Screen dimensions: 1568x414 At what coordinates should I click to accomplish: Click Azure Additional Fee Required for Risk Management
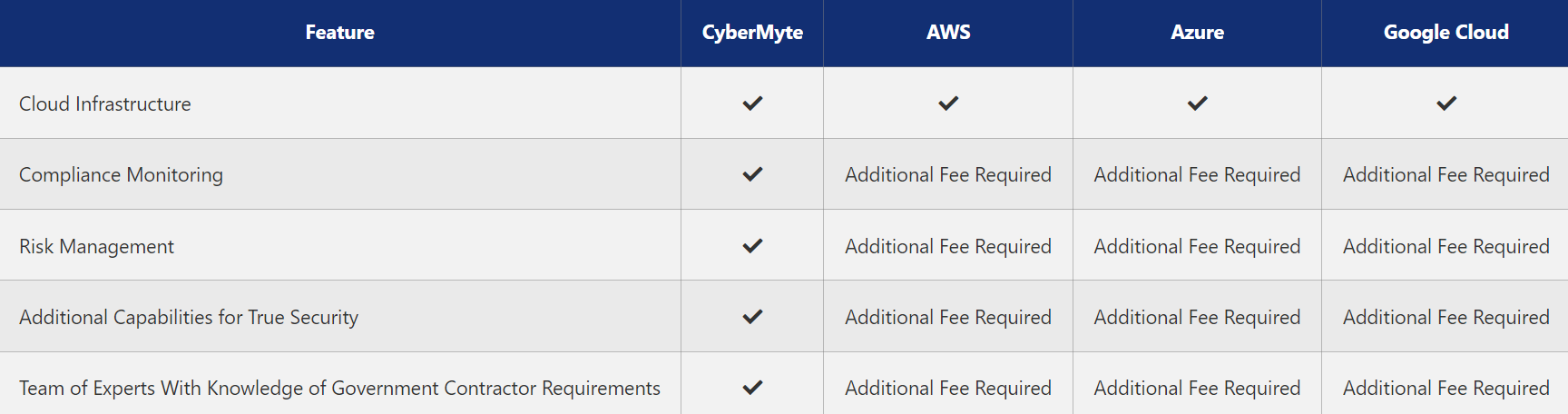tap(1197, 247)
